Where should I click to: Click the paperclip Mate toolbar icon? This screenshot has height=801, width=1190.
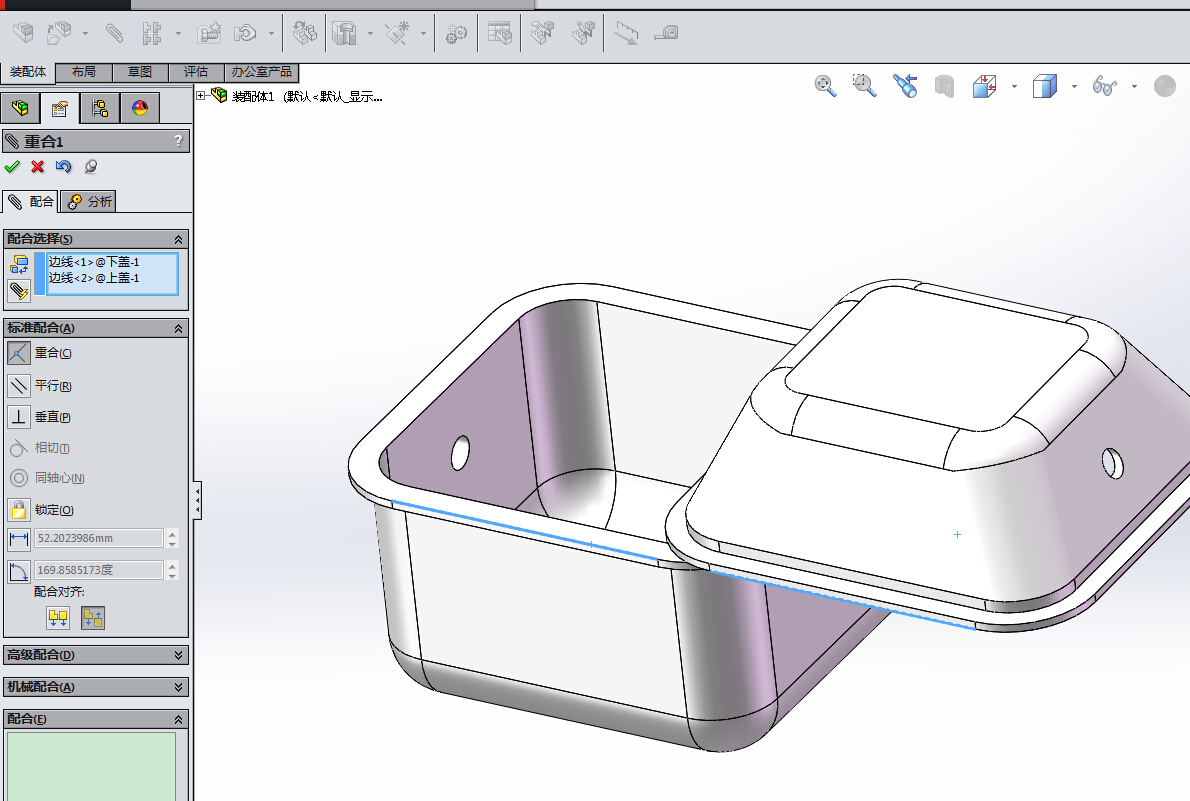click(115, 33)
